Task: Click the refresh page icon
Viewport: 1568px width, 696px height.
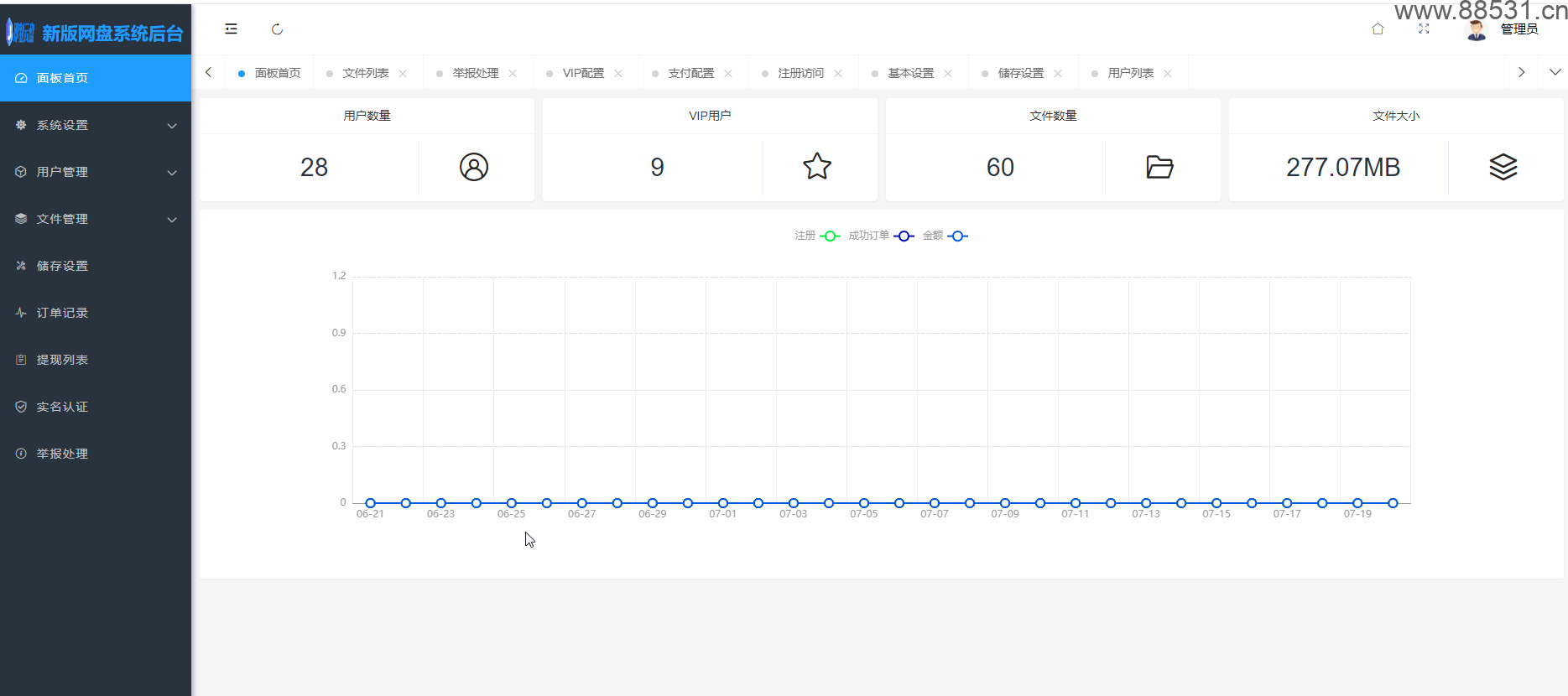Action: tap(277, 29)
